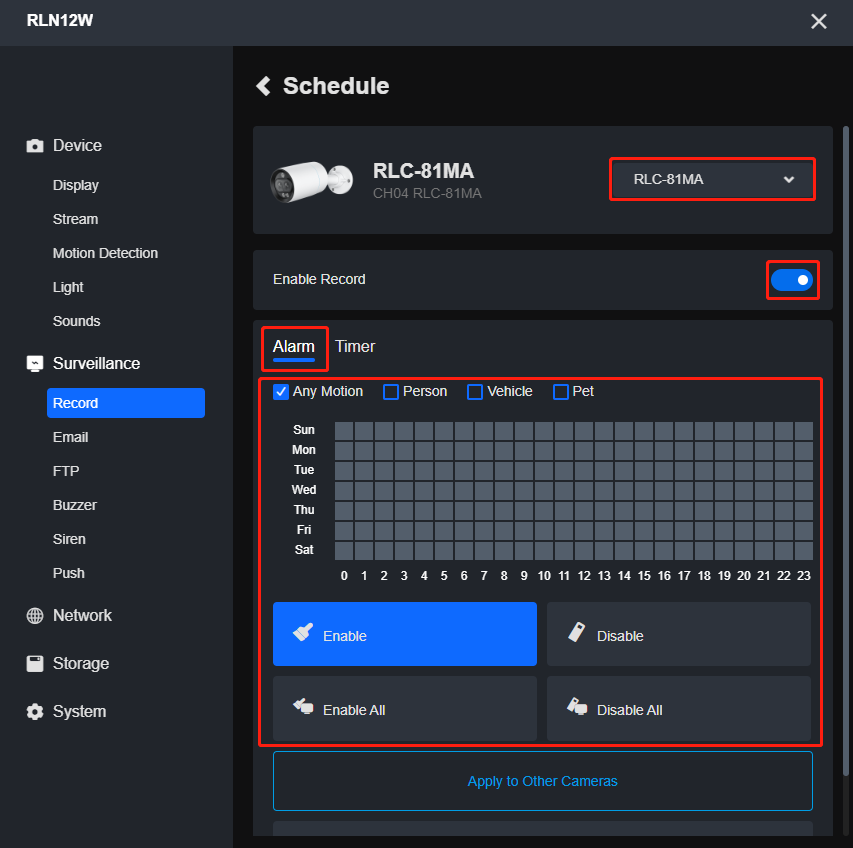The height and width of the screenshot is (848, 853).
Task: Open Motion Detection settings
Action: point(106,253)
